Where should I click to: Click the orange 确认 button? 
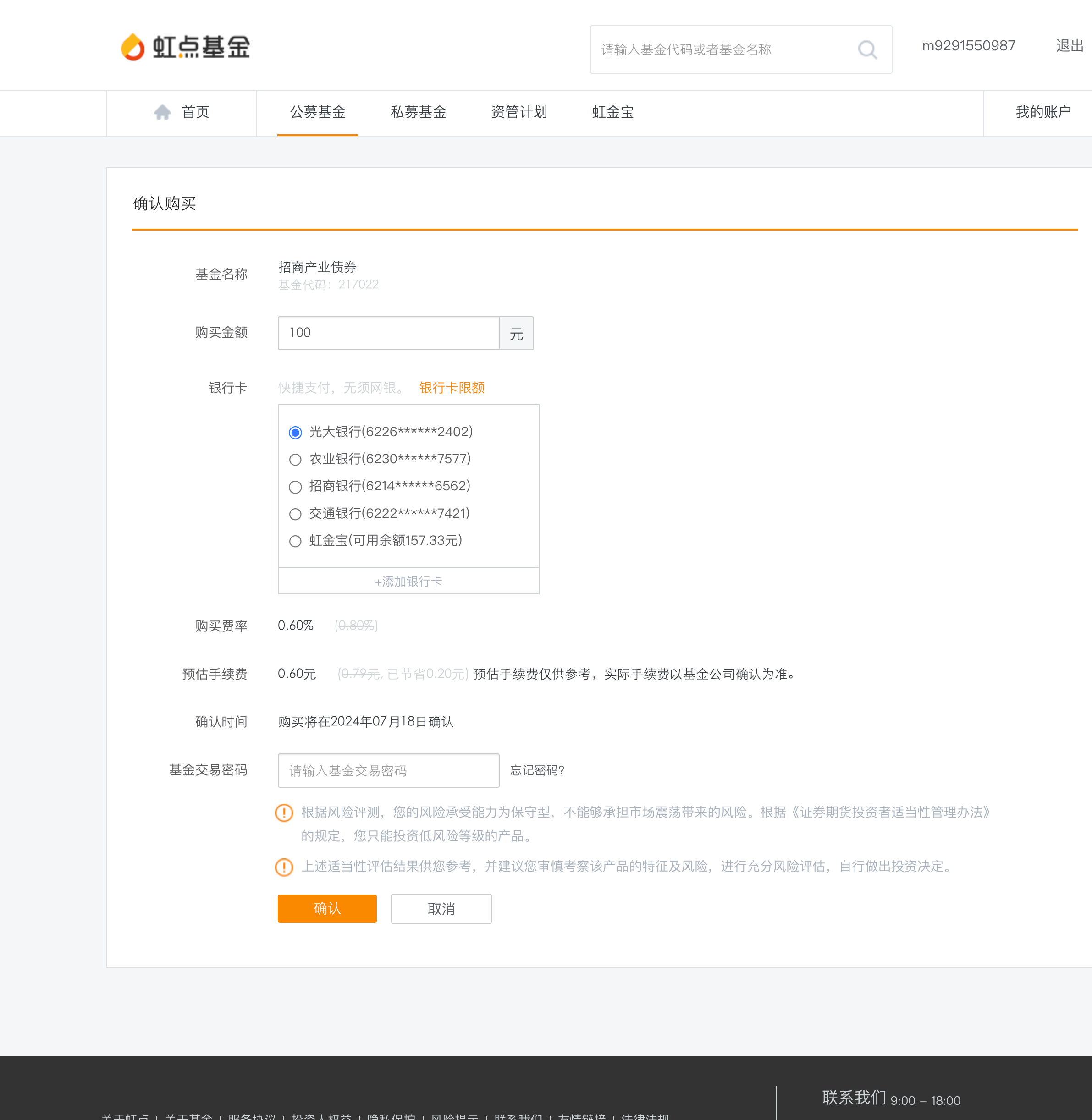click(327, 909)
